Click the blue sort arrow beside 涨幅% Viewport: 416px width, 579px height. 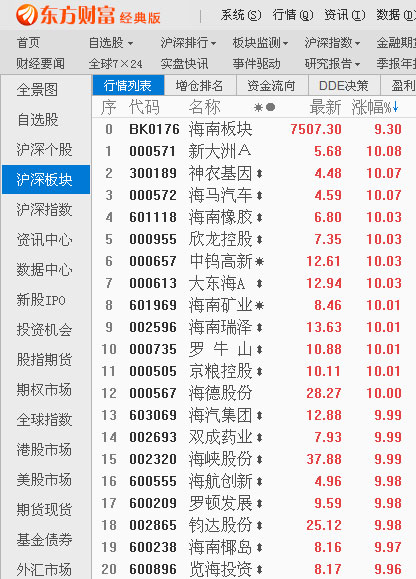tap(395, 107)
